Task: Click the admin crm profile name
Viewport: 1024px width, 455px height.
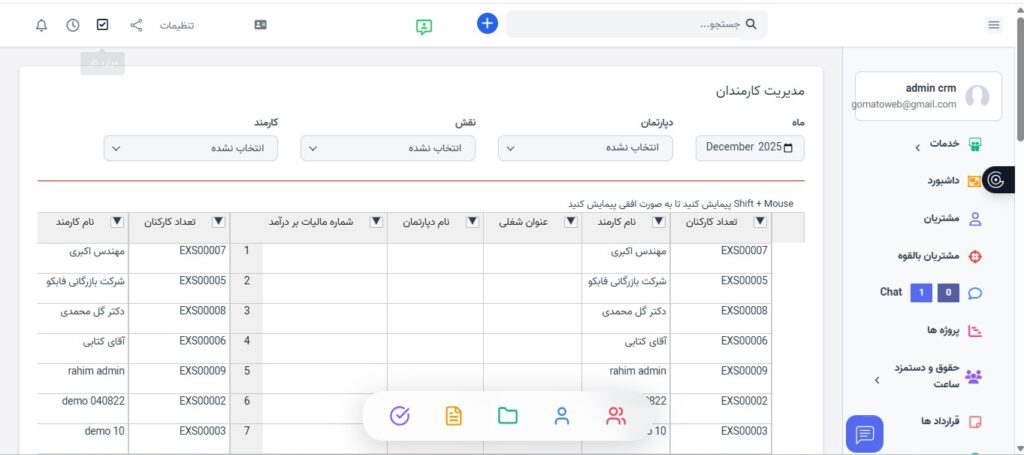Action: click(x=931, y=88)
